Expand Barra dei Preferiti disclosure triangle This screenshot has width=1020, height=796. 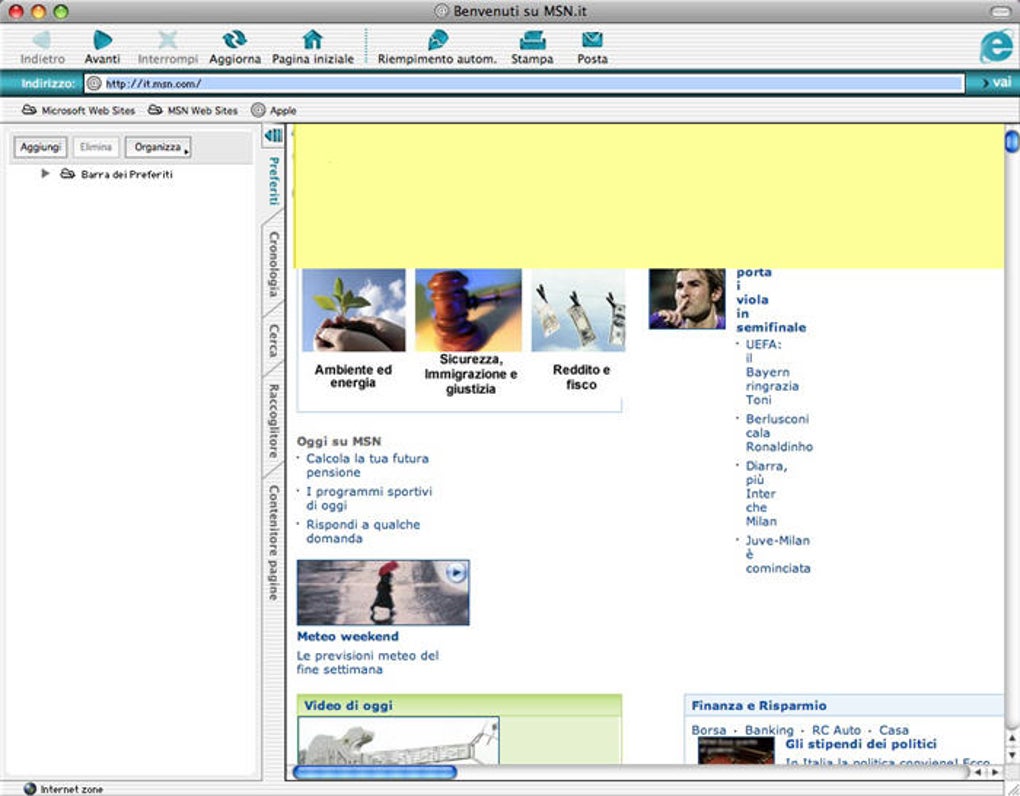[45, 174]
